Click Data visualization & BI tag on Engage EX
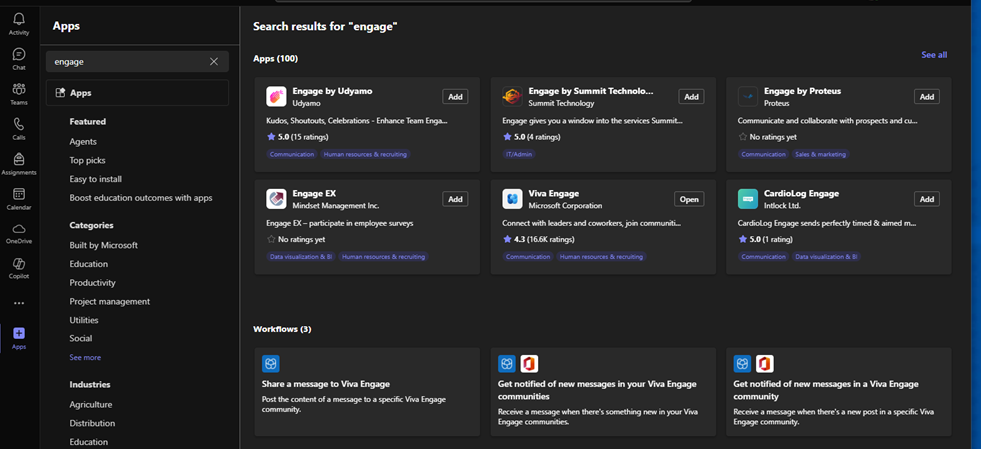The height and width of the screenshot is (449, 981). pos(301,257)
